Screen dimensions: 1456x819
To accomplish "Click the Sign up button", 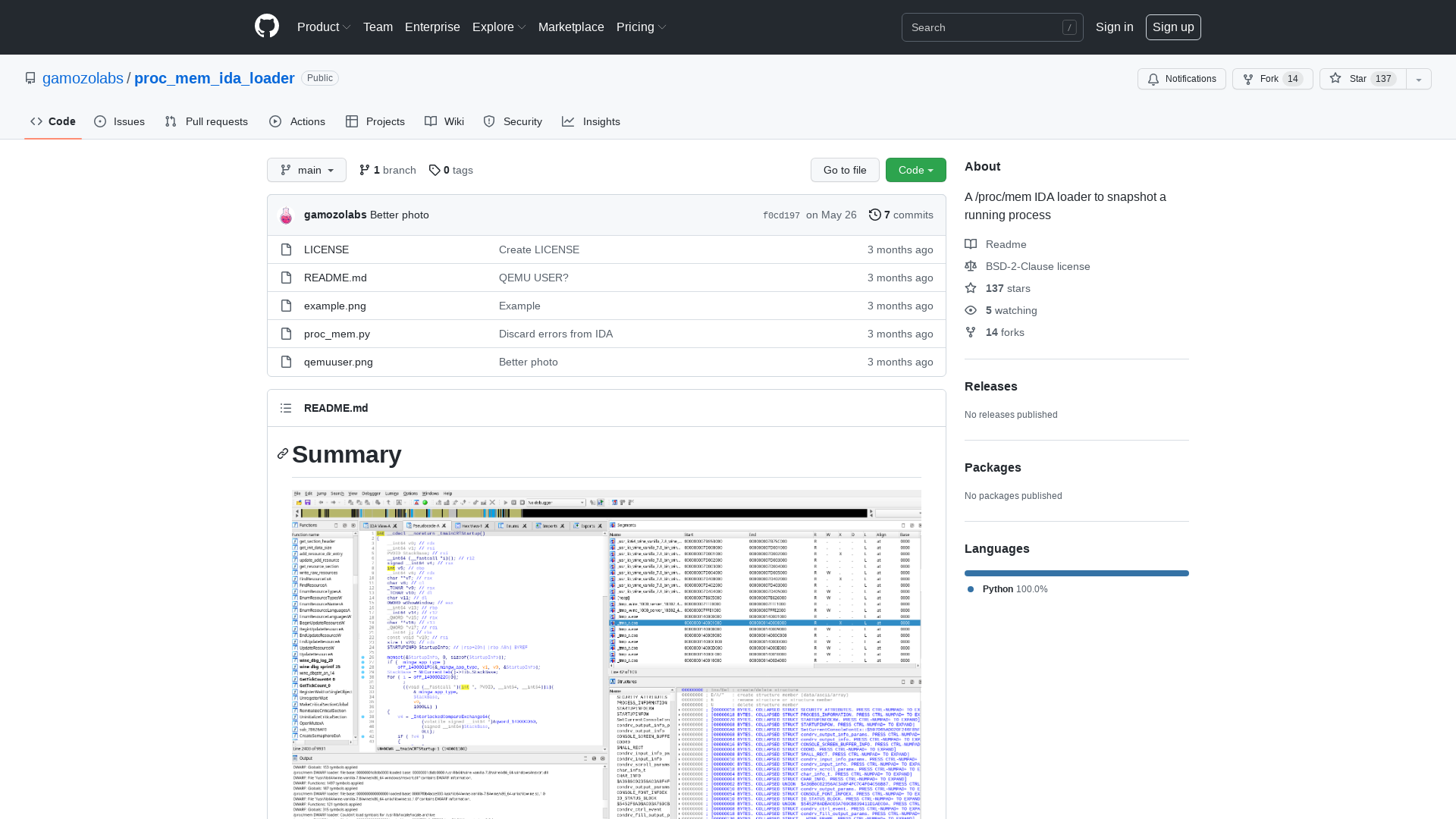I will [x=1173, y=27].
